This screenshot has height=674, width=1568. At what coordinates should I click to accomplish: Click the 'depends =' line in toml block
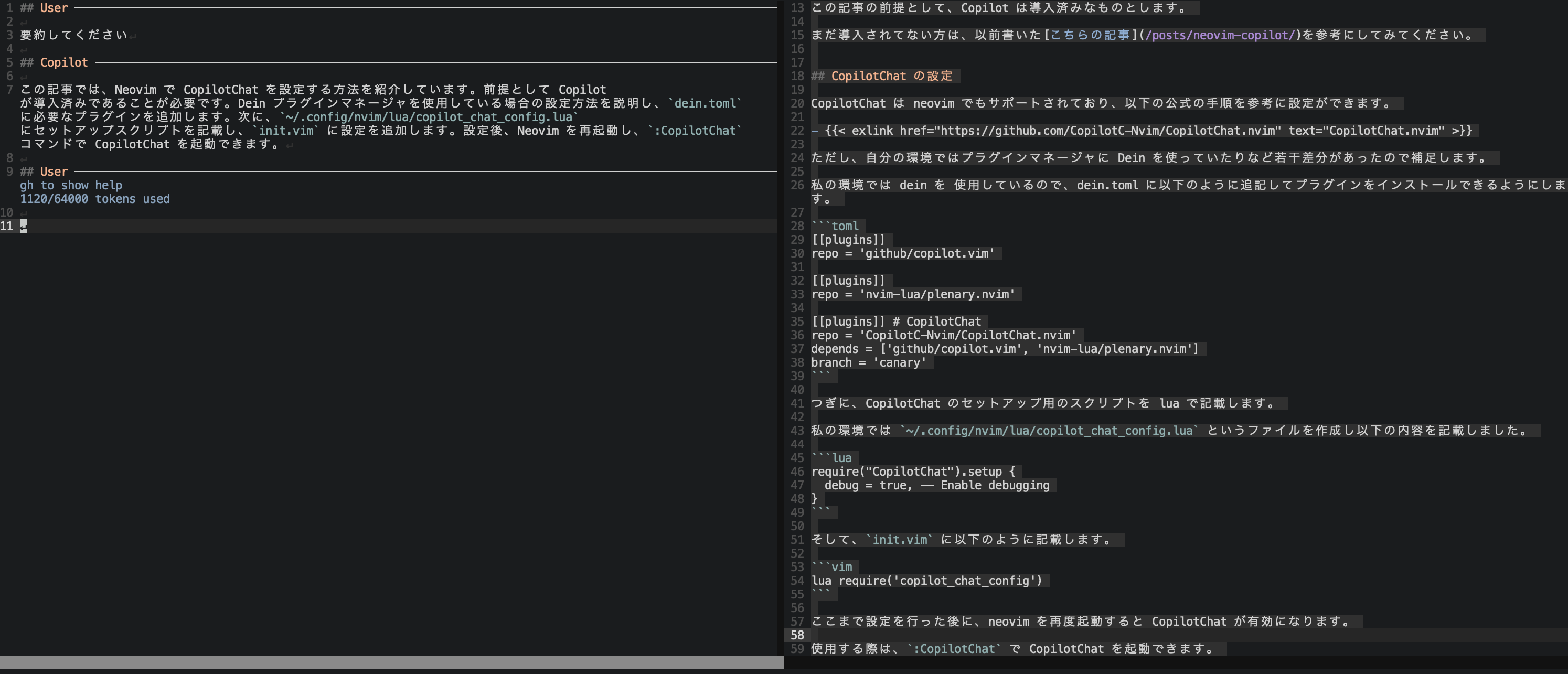coord(1005,349)
